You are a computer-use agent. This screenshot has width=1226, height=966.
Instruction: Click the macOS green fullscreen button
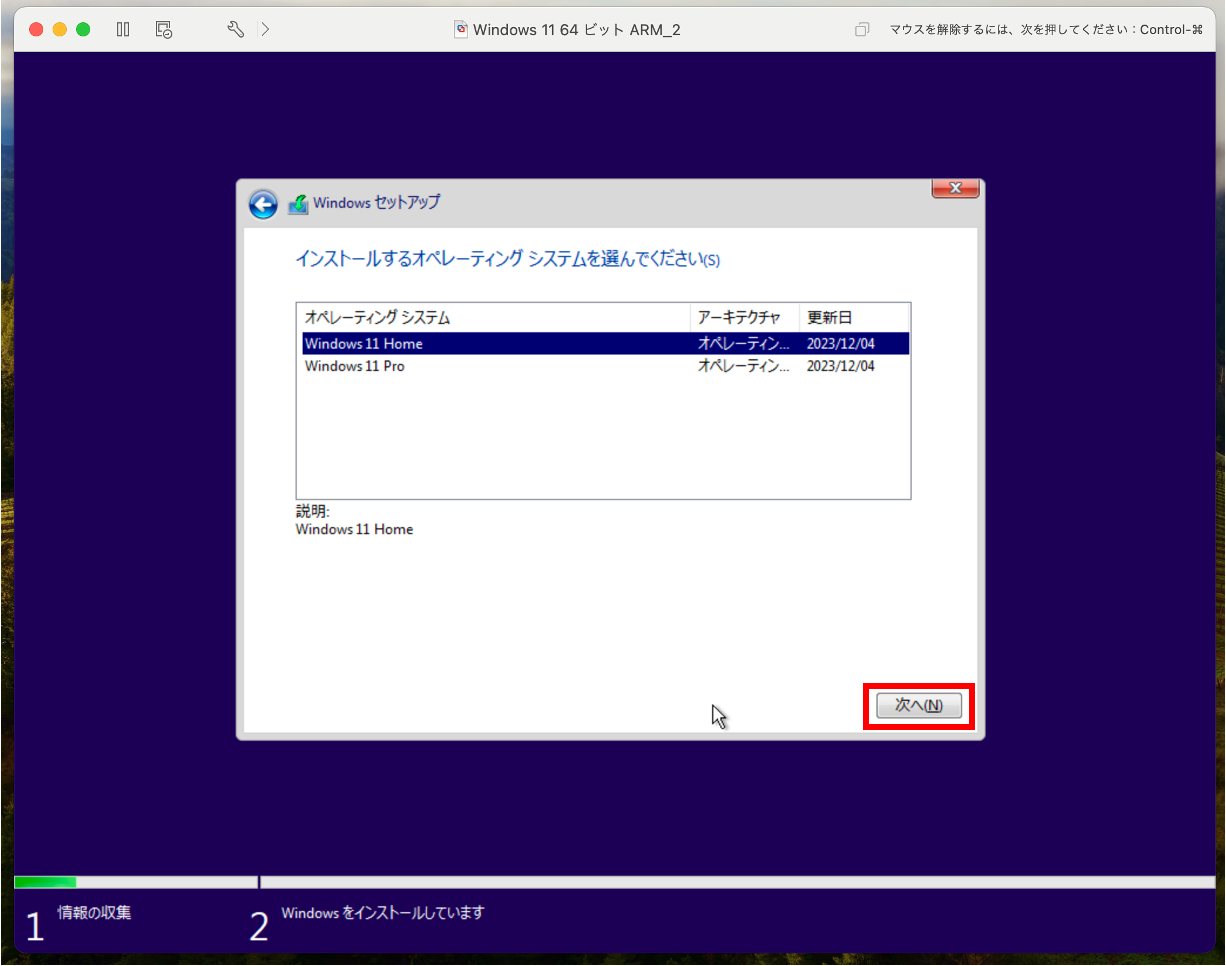(83, 29)
